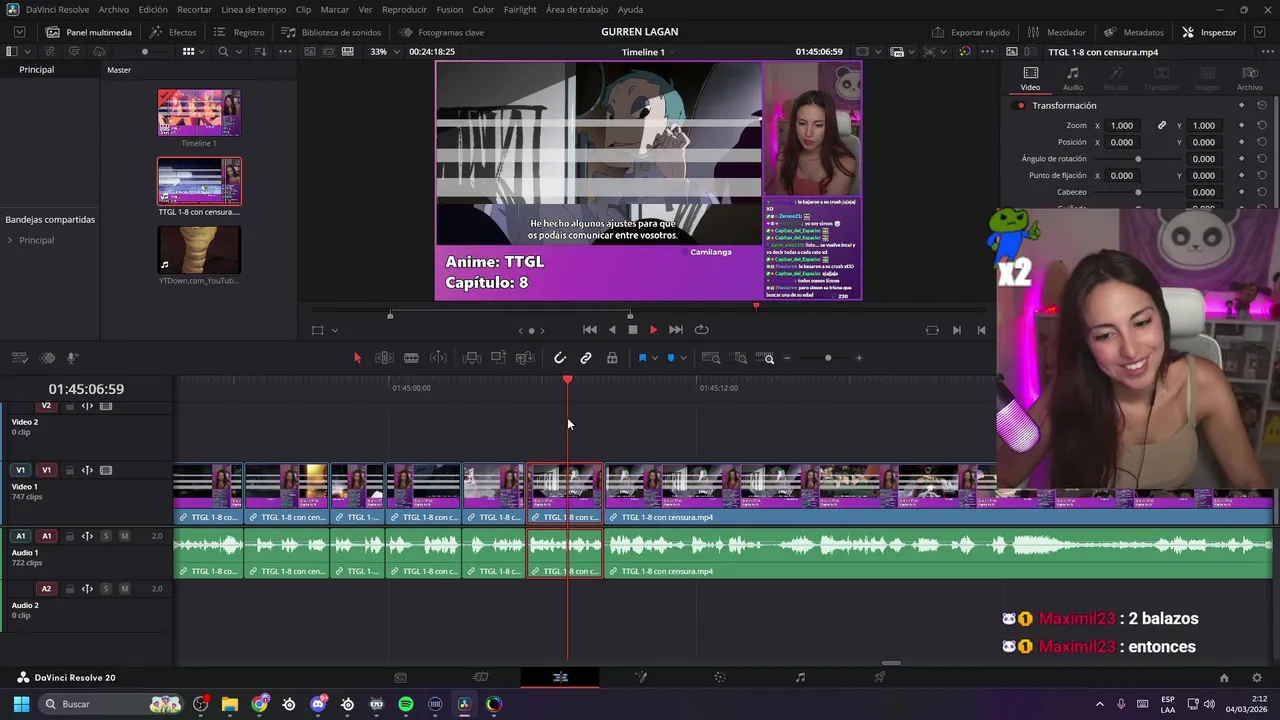Open the flag color dropdown arrow
1280x720 pixels.
coord(655,358)
